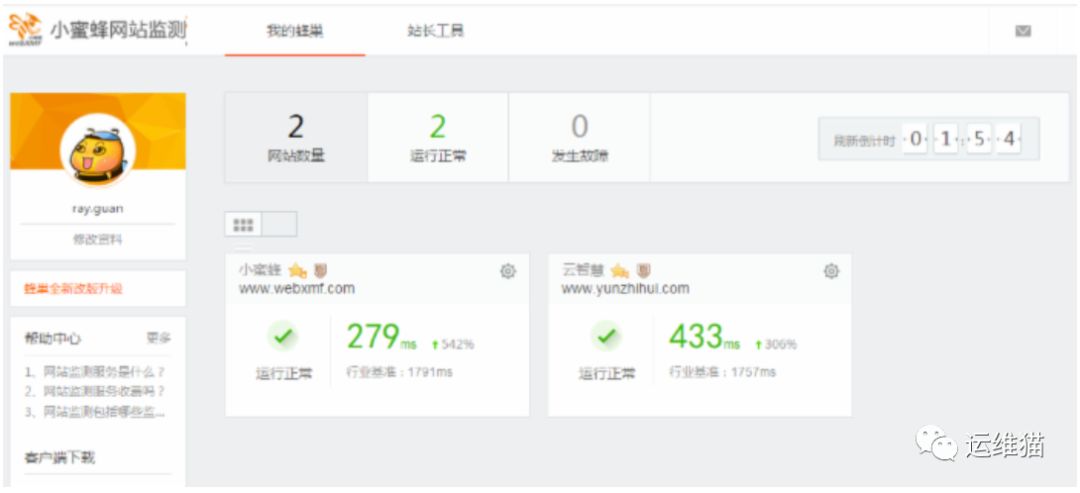Viewport: 1080px width, 493px height.
Task: Click the star icon beside 小蜜蜂
Action: (x=297, y=271)
